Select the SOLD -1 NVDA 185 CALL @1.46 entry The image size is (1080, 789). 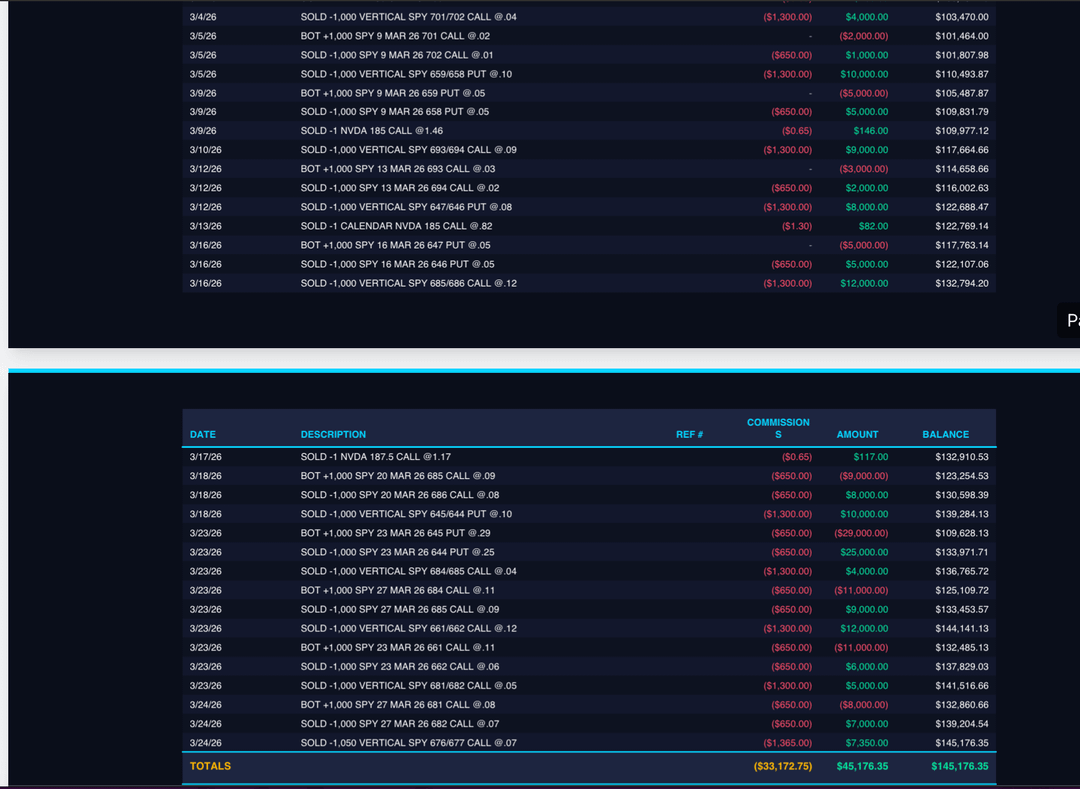371,131
